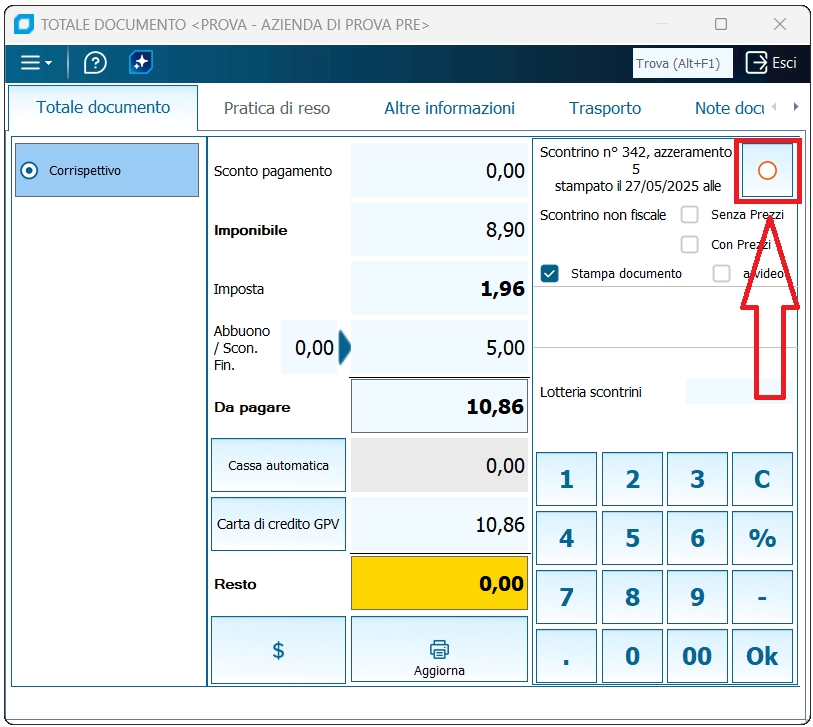Uncheck the Stampa documento checkbox

550,273
